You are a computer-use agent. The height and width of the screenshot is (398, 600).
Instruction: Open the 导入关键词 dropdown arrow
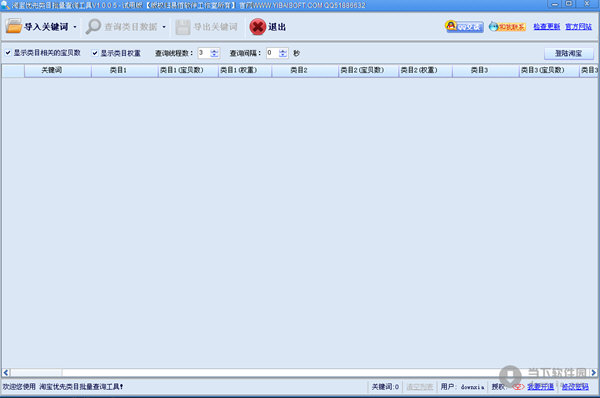tap(75, 27)
